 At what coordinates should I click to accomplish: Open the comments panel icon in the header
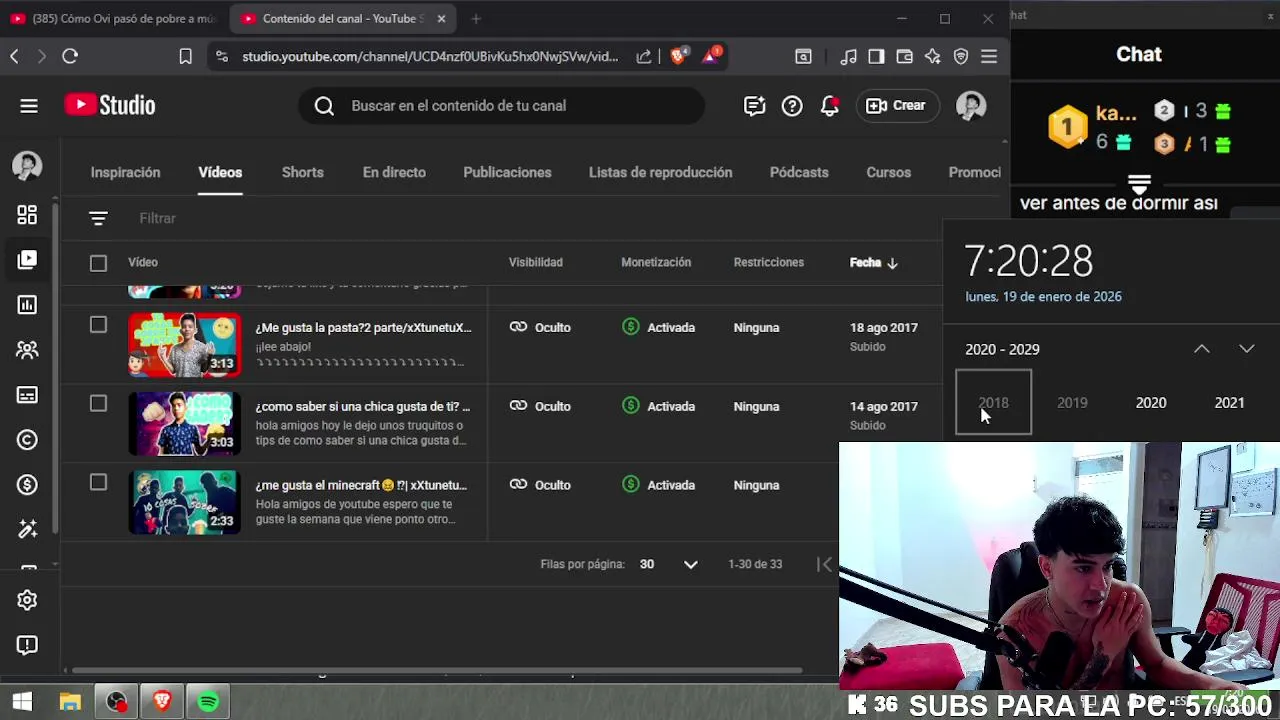(x=754, y=105)
